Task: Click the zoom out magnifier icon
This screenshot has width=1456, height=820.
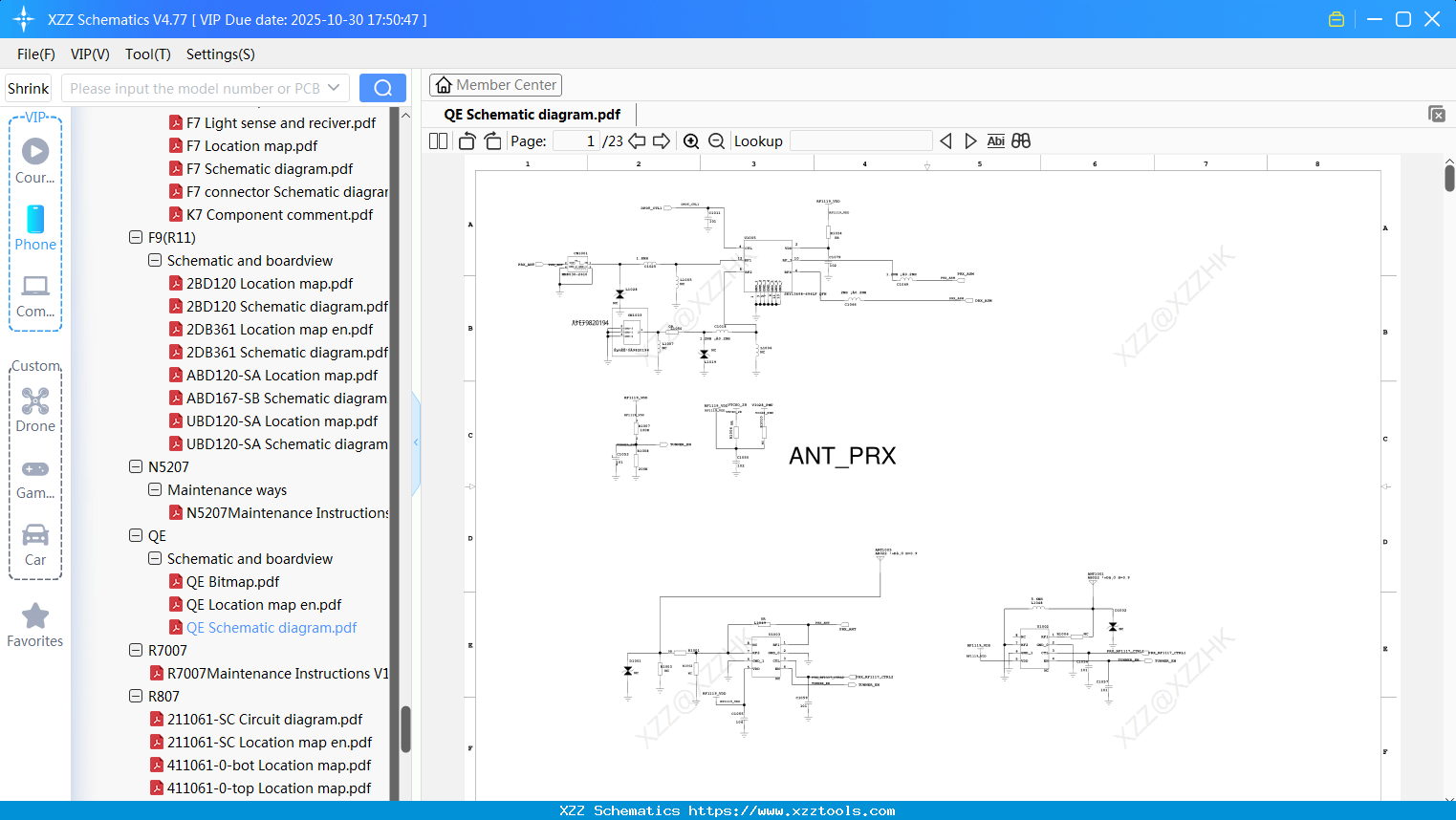Action: pos(716,141)
